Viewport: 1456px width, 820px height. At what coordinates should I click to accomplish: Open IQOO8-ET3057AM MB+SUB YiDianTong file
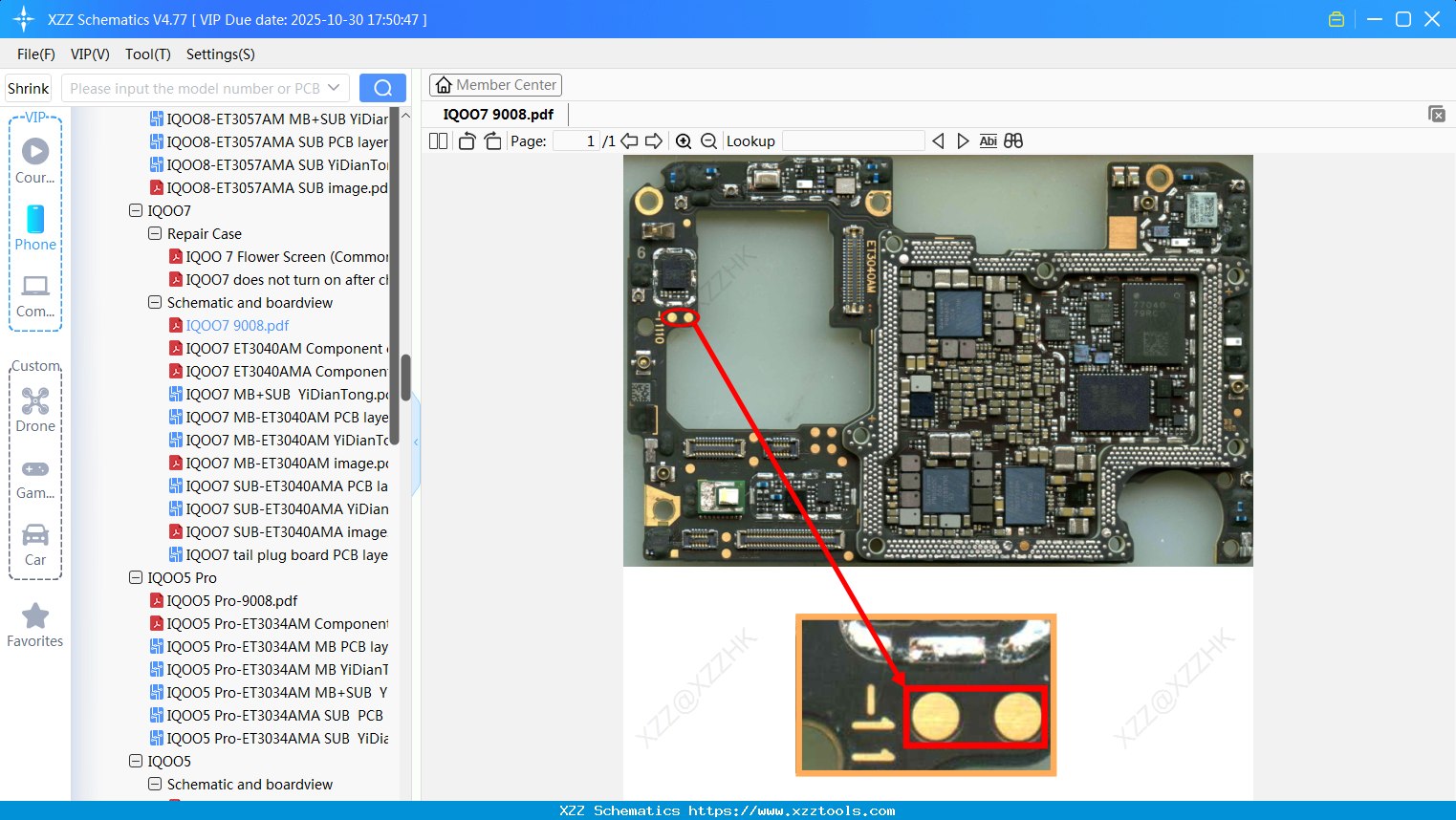(269, 119)
